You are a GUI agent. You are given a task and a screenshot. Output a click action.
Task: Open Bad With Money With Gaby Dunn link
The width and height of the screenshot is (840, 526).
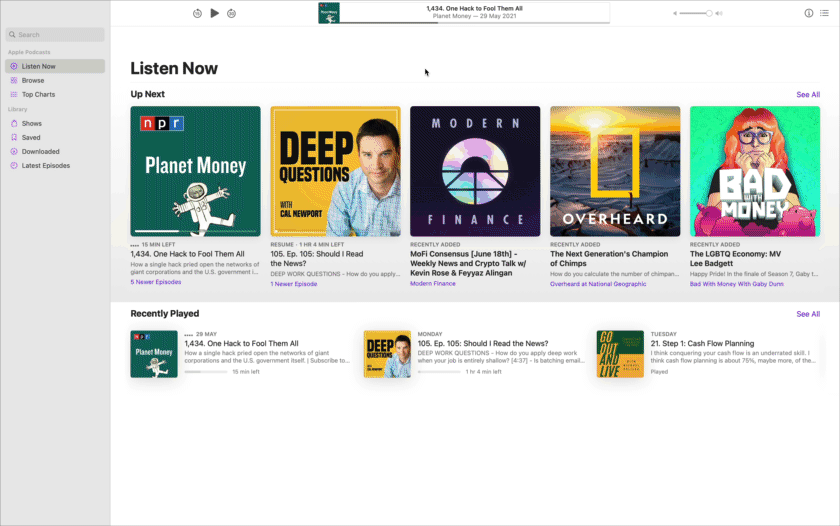click(x=737, y=284)
